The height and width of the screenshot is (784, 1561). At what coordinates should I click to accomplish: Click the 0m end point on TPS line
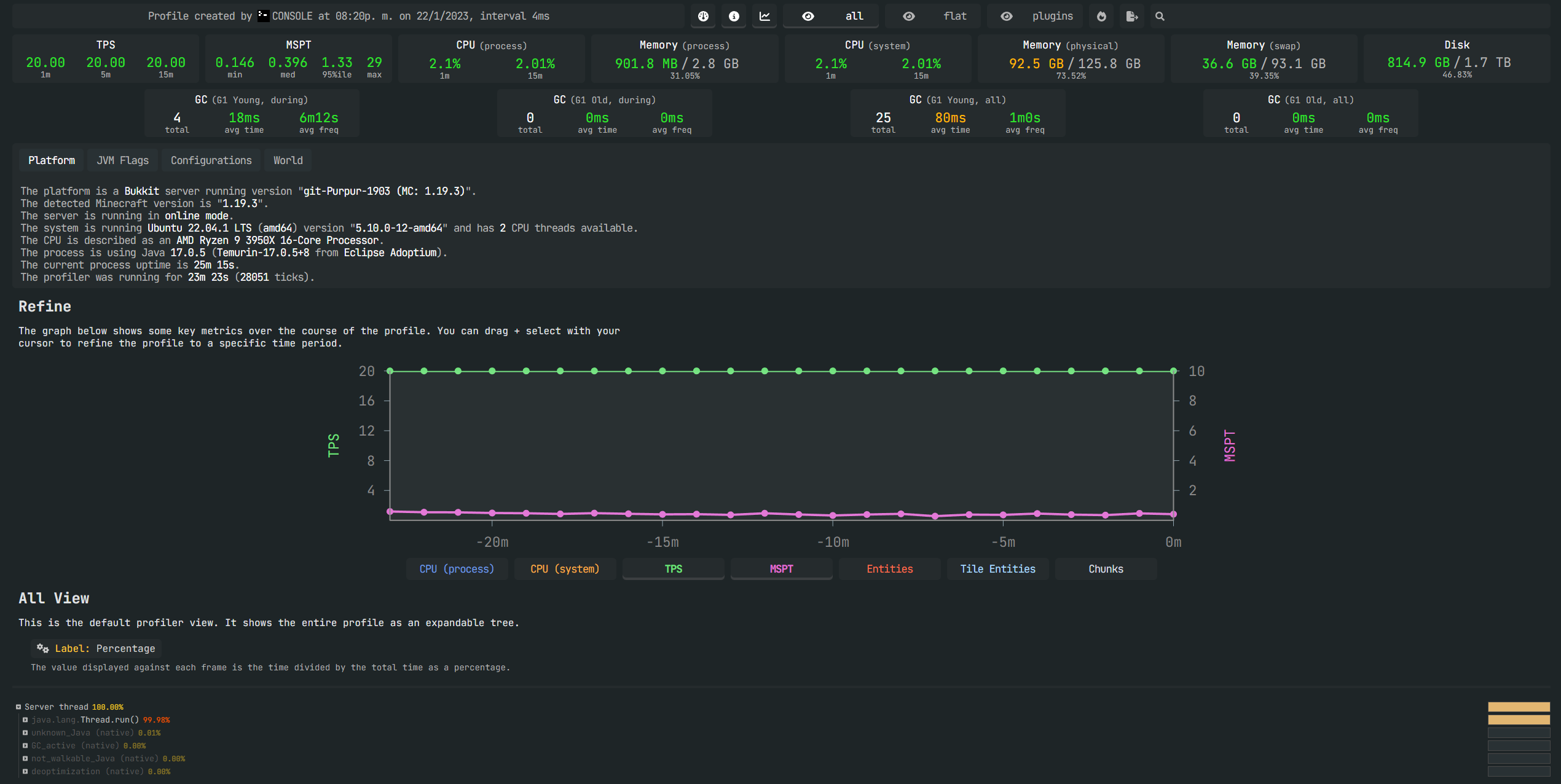coord(1173,371)
